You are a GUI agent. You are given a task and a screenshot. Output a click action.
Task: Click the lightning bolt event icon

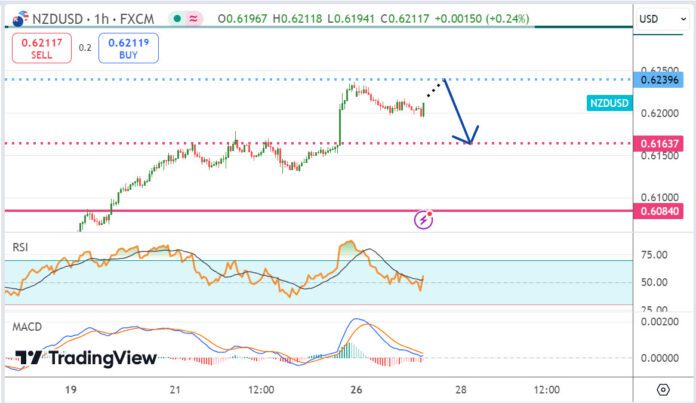pyautogui.click(x=425, y=217)
